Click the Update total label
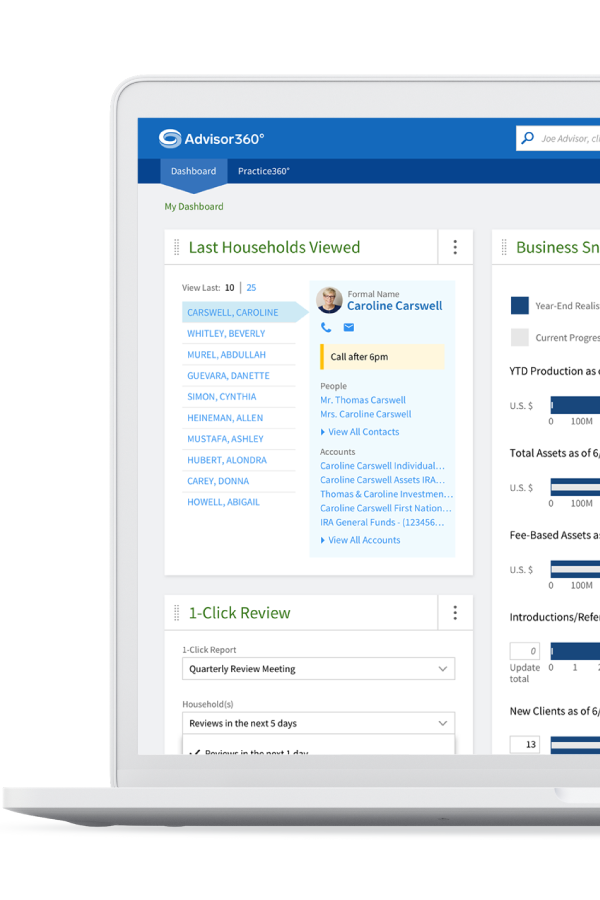The width and height of the screenshot is (600, 900). (525, 673)
